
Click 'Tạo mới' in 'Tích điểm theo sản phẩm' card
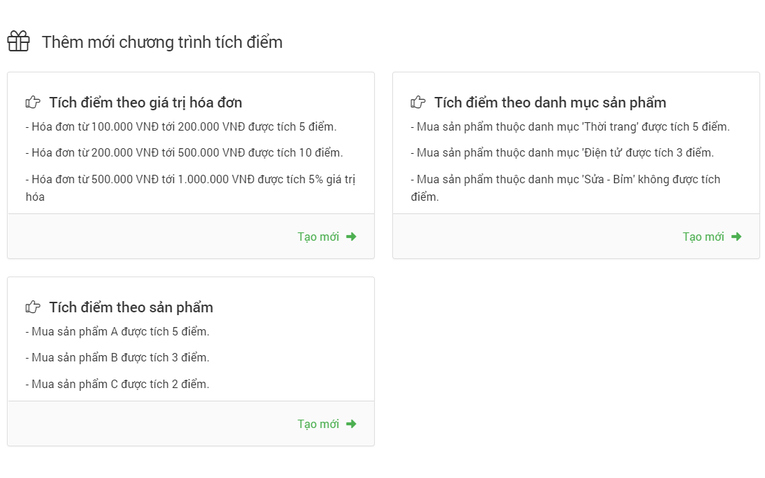(318, 424)
